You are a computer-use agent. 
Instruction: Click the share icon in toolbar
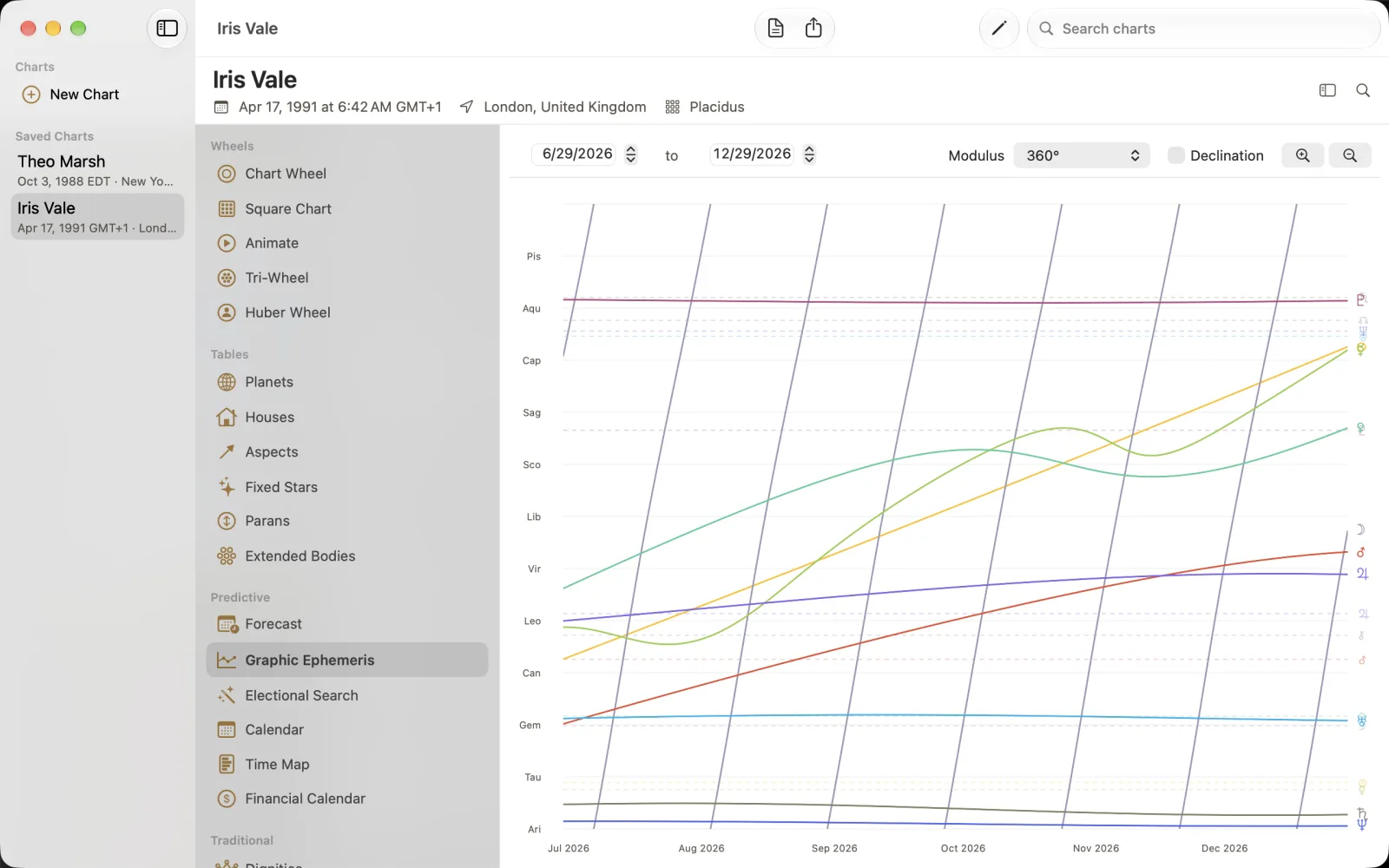pyautogui.click(x=813, y=29)
